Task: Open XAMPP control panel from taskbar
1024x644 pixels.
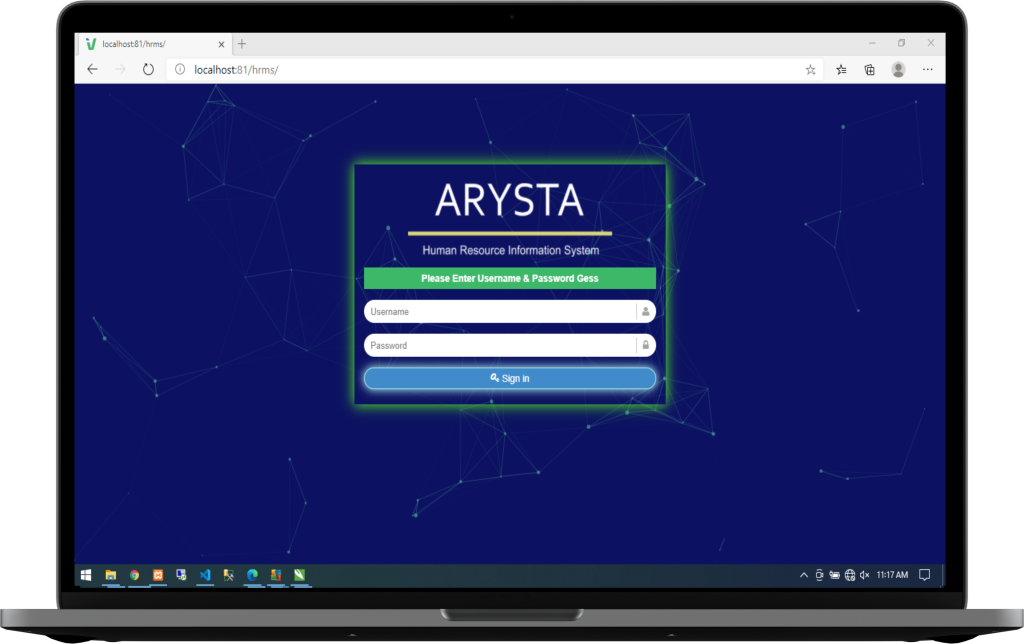Action: point(158,575)
